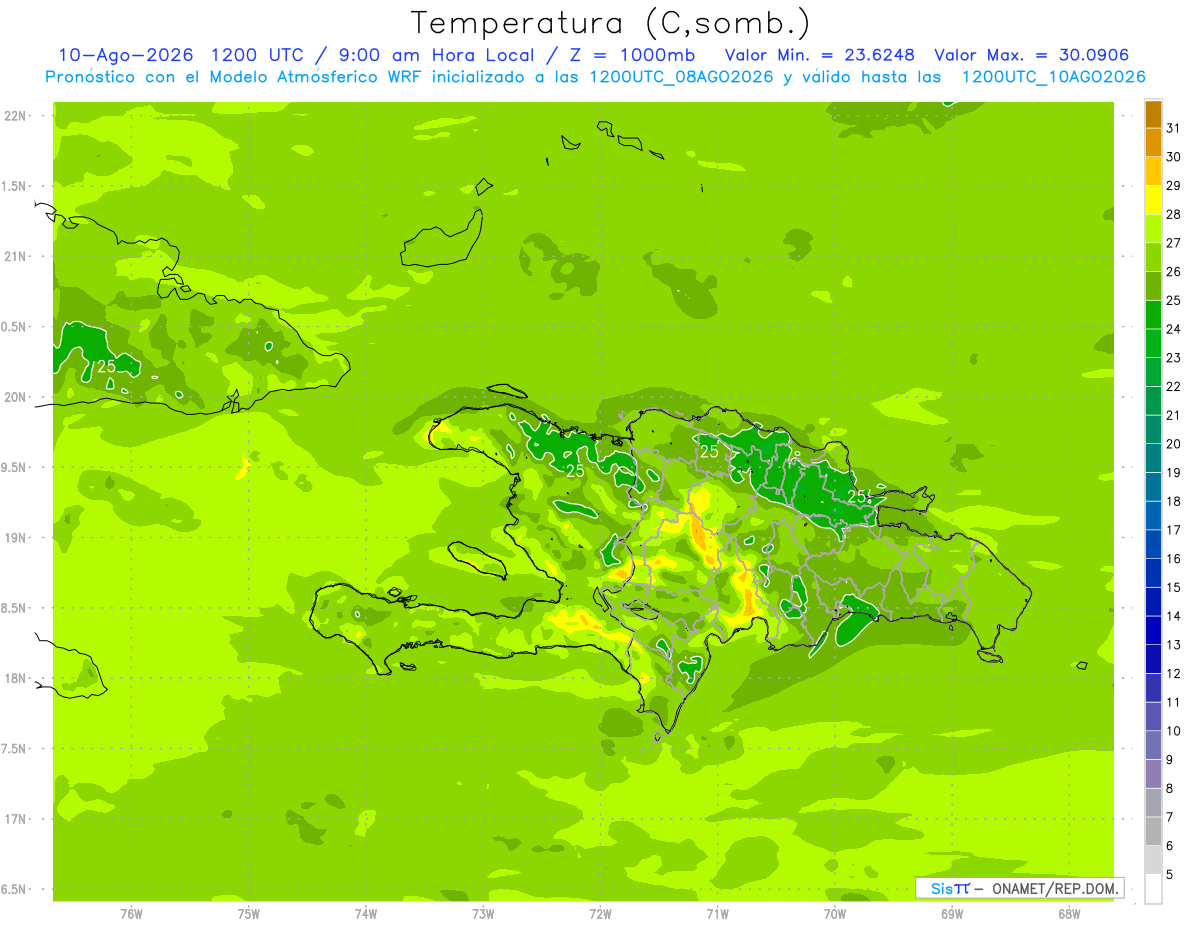Click the "70W" longitude axis label
Image resolution: width=1200 pixels, height=927 pixels.
835,913
